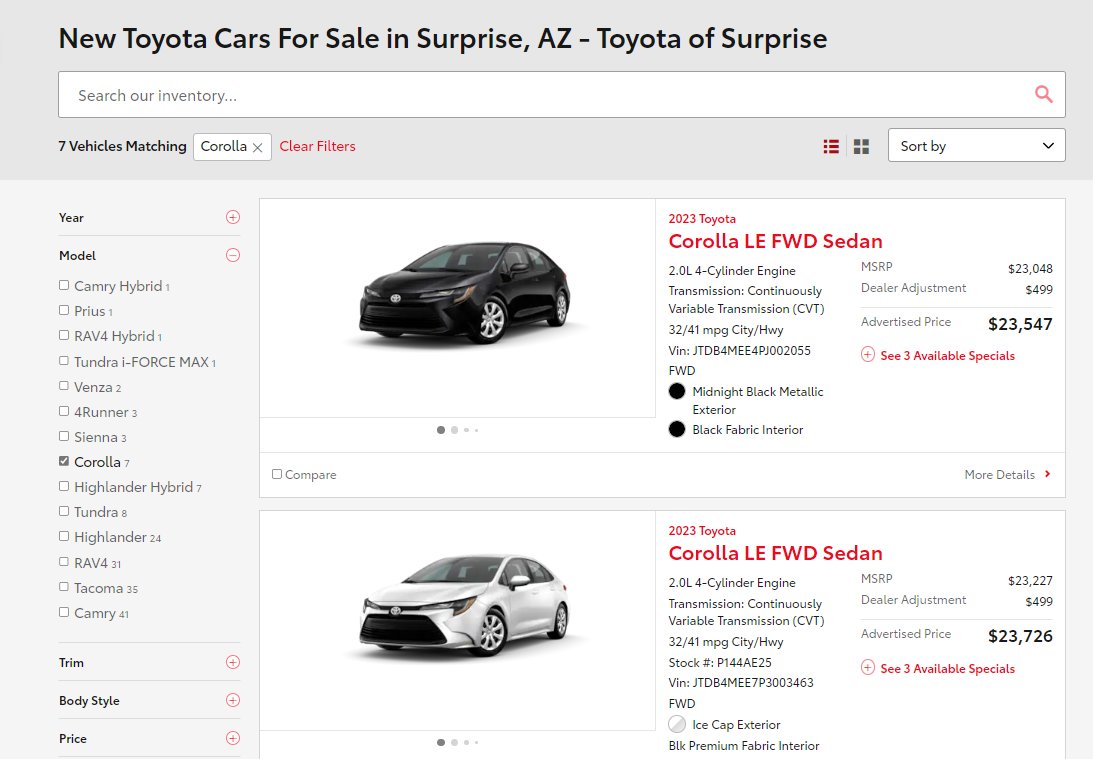
Task: Switch to grid view layout
Action: click(862, 146)
